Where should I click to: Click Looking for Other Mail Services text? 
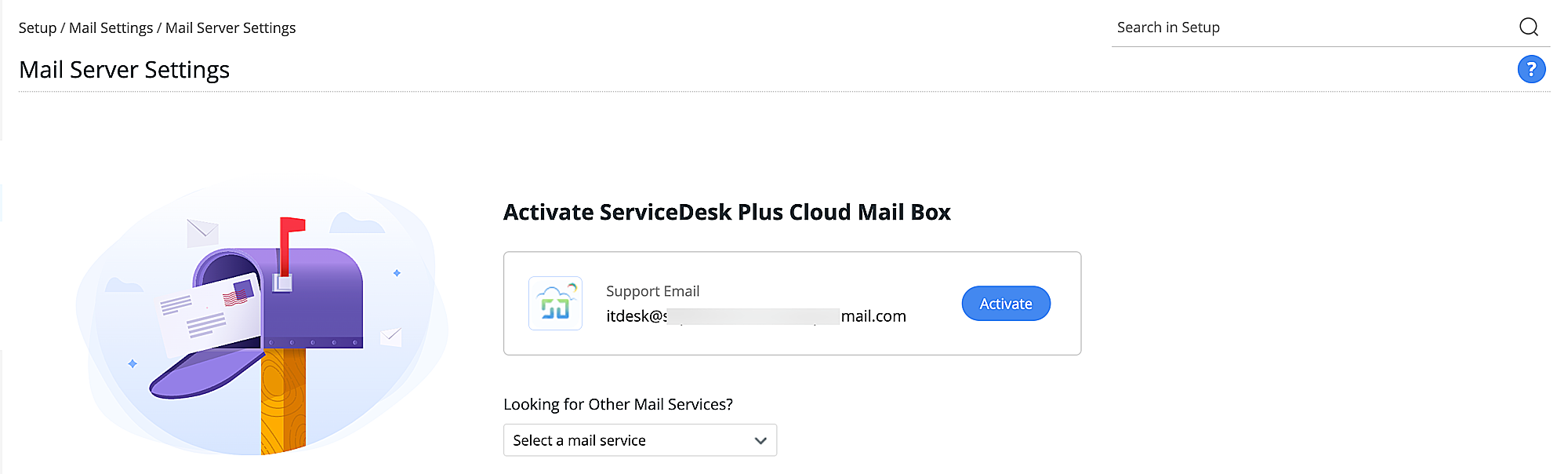[618, 404]
